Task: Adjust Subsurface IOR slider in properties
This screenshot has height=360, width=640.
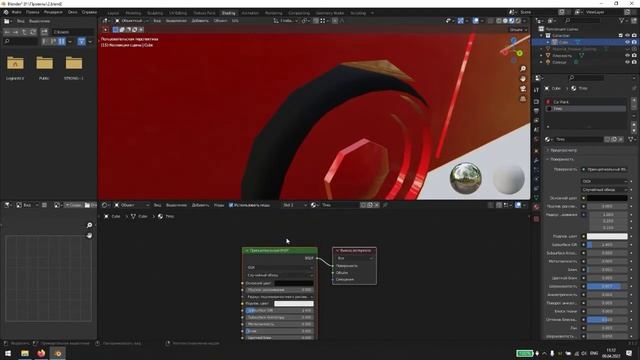Action: [x=607, y=244]
